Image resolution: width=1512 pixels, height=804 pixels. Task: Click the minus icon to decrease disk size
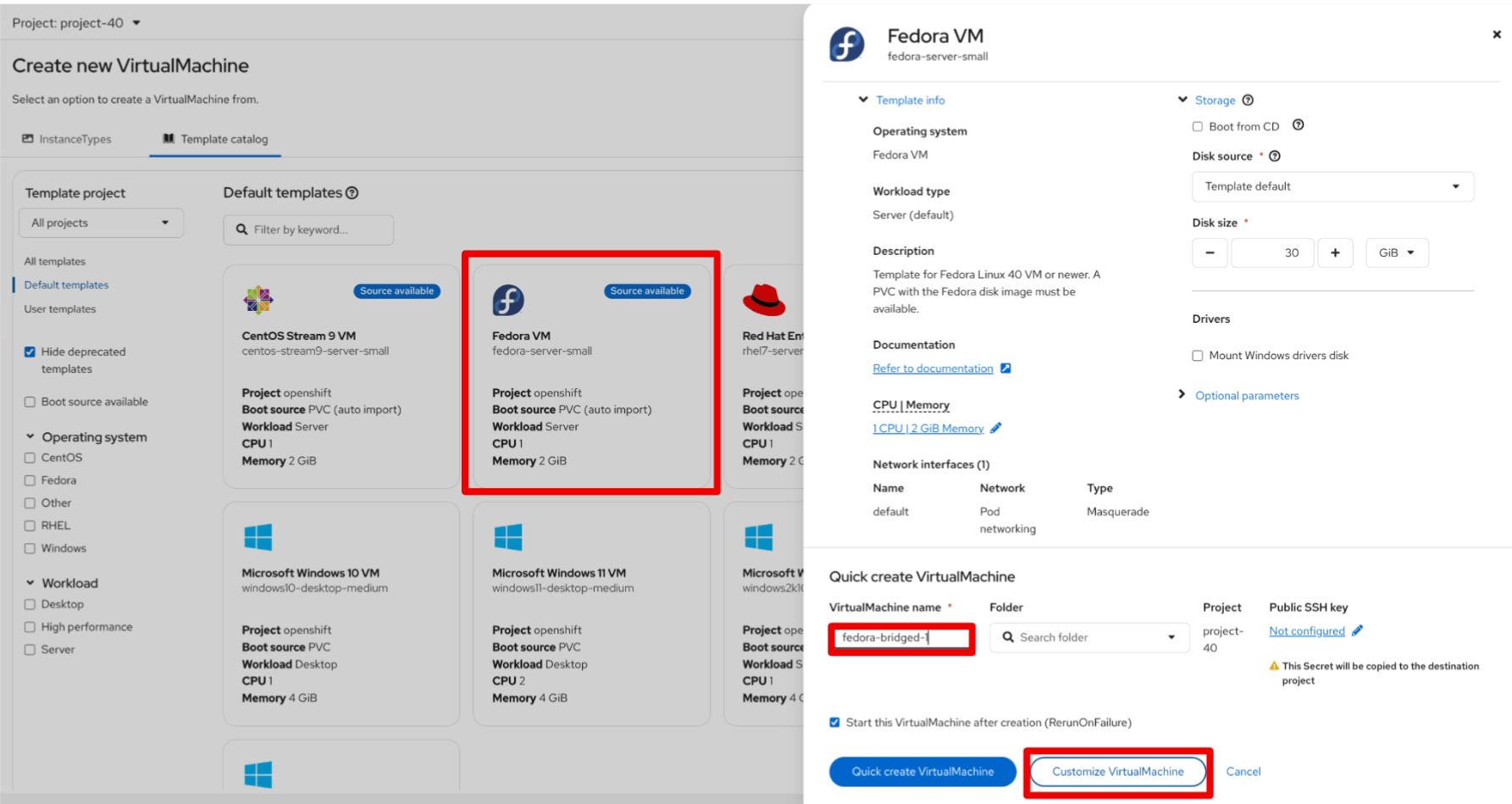tap(1210, 252)
